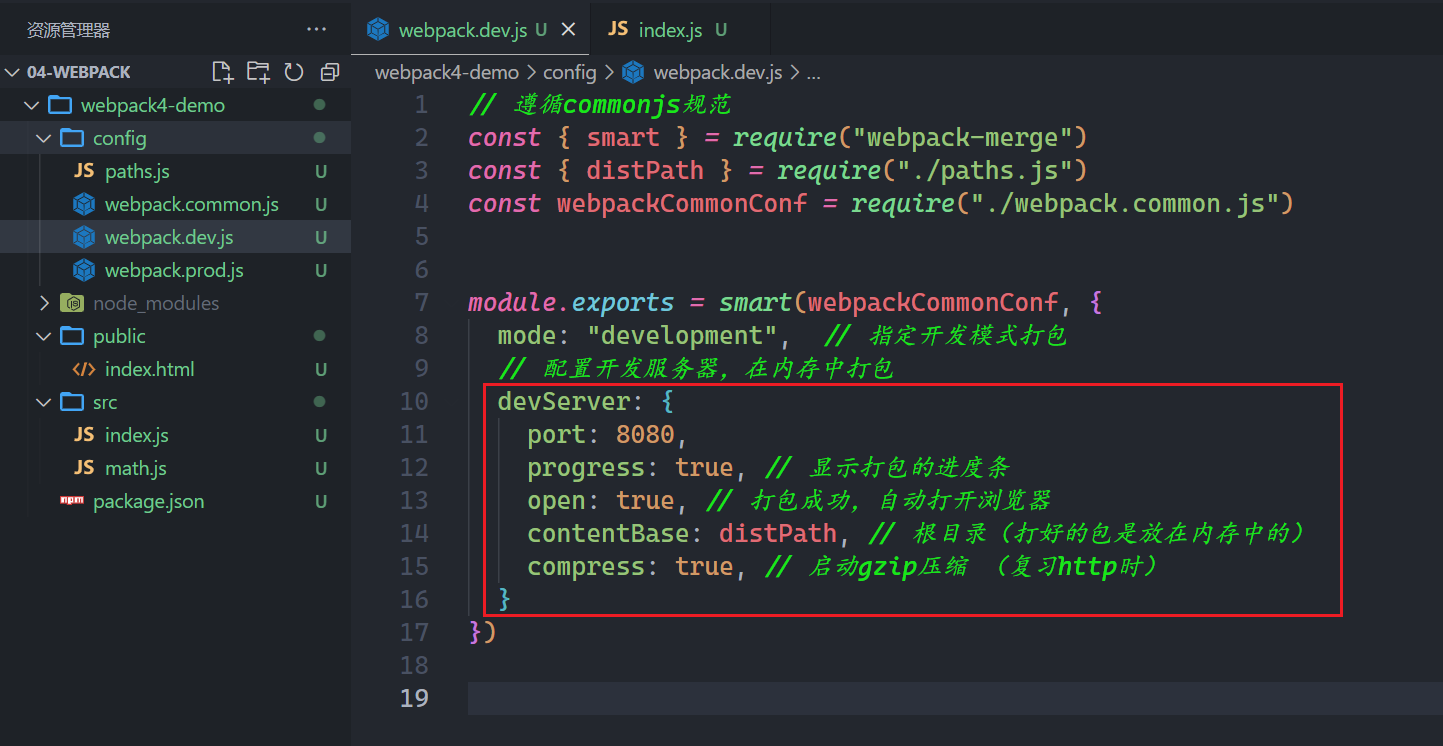
Task: Click the HTML icon beside index.html
Action: click(x=84, y=369)
